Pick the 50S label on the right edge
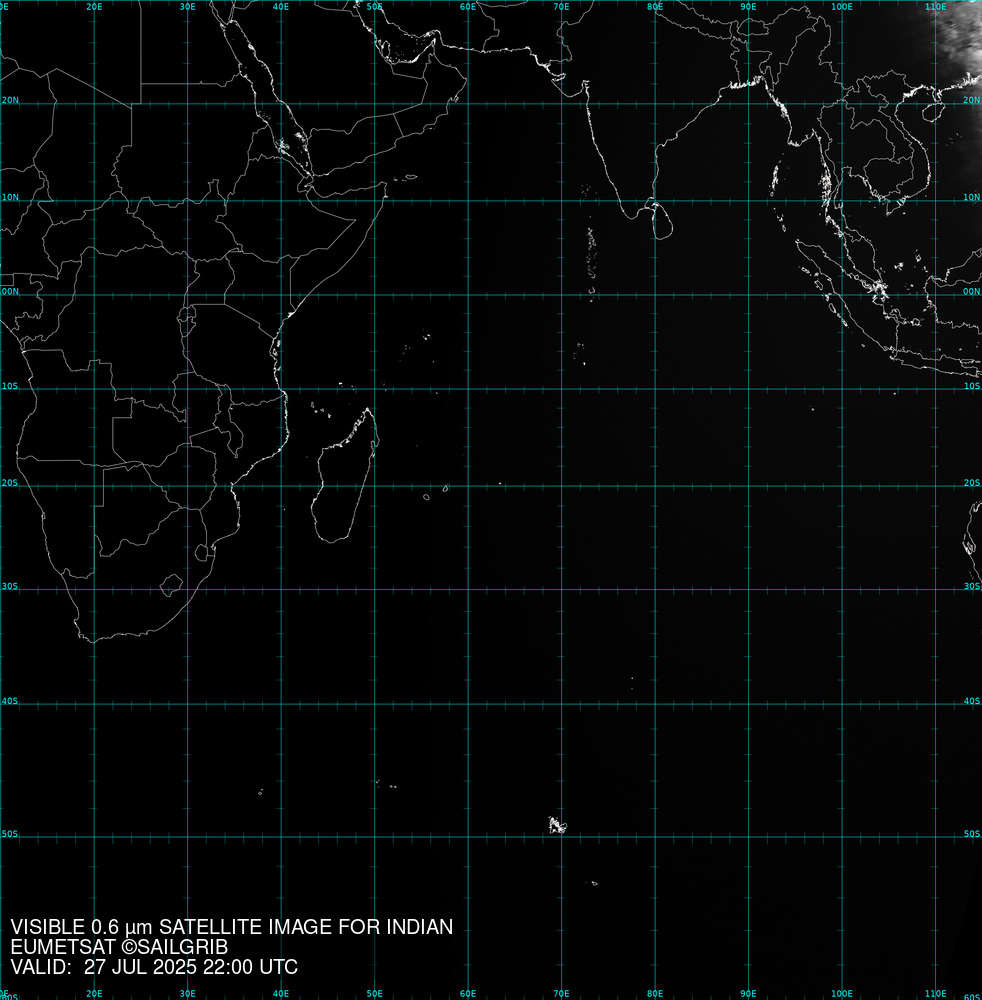 point(972,834)
